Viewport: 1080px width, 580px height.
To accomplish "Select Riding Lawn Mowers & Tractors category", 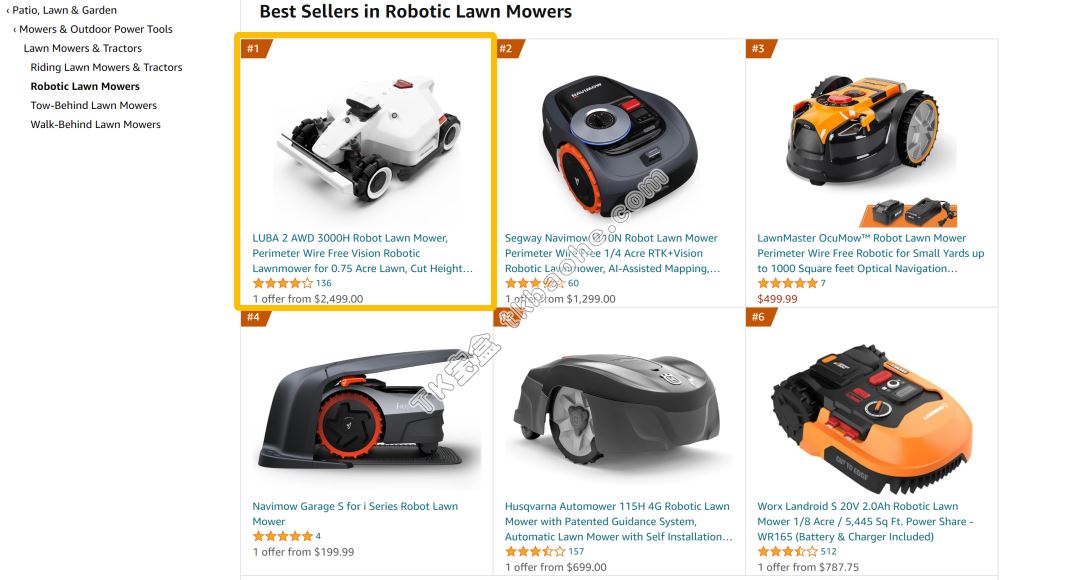I will [106, 68].
